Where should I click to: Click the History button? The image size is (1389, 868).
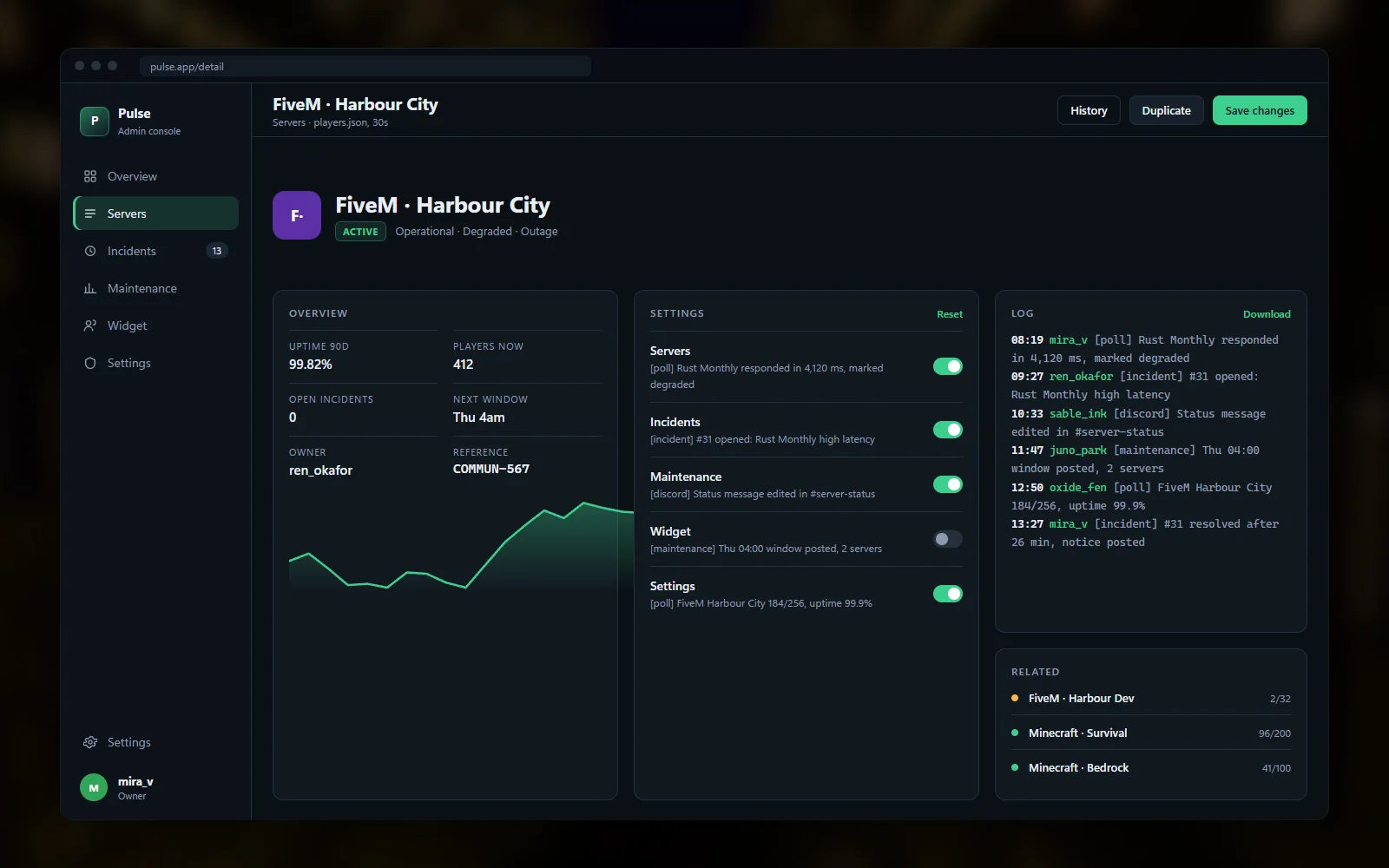tap(1089, 110)
